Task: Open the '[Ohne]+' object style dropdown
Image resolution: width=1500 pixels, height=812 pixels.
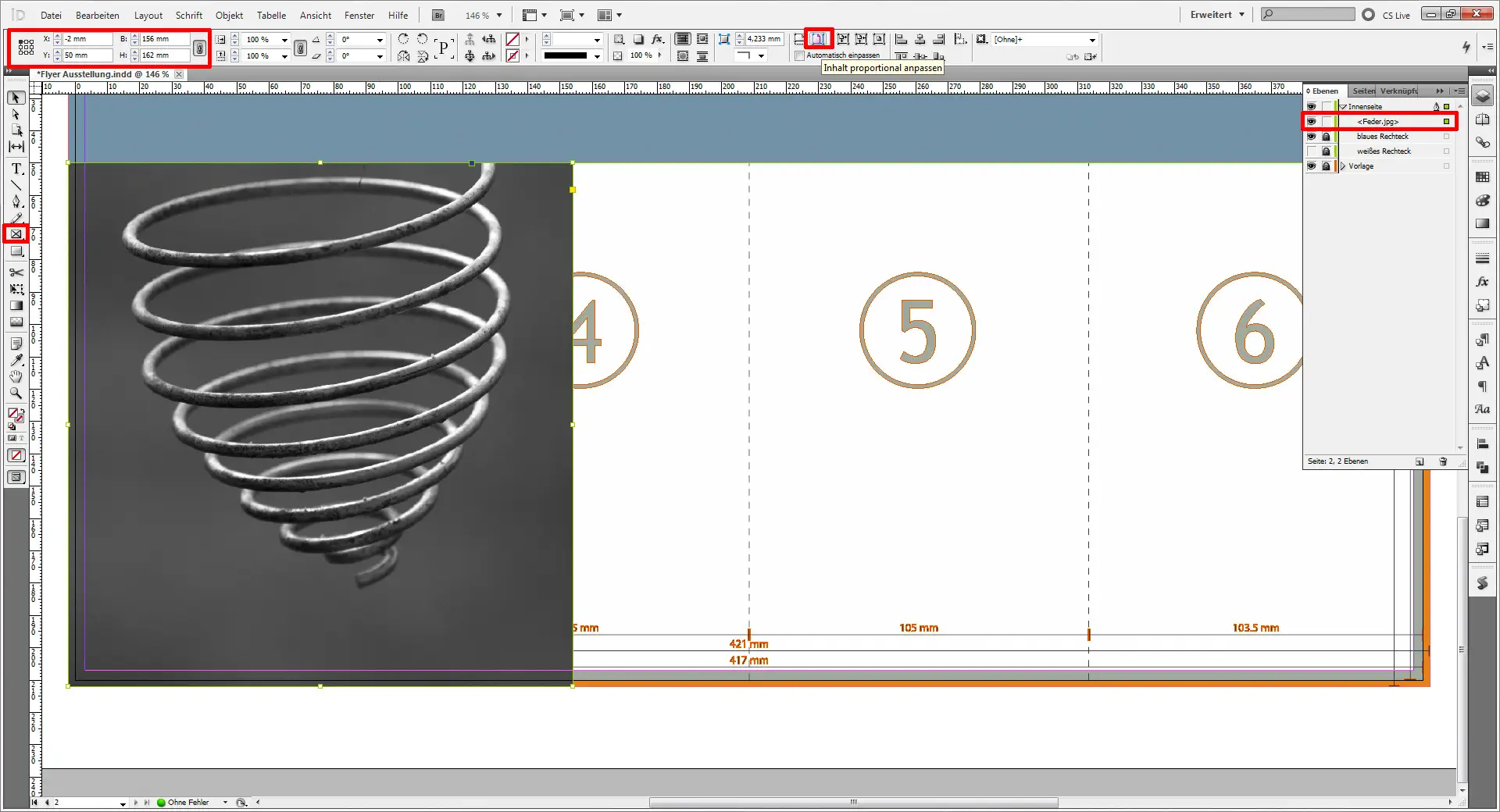Action: 1092,40
